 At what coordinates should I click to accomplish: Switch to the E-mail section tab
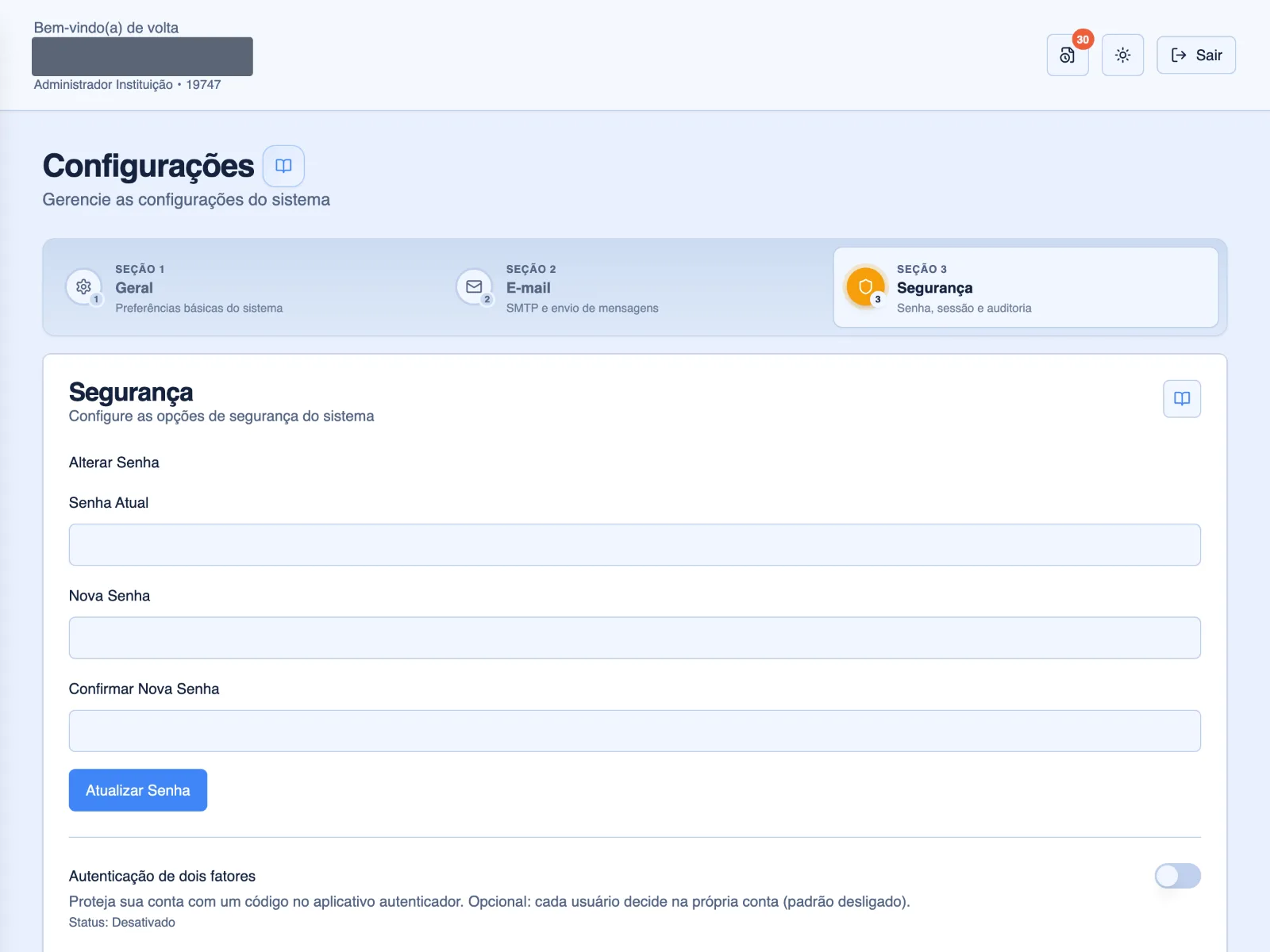coord(635,287)
